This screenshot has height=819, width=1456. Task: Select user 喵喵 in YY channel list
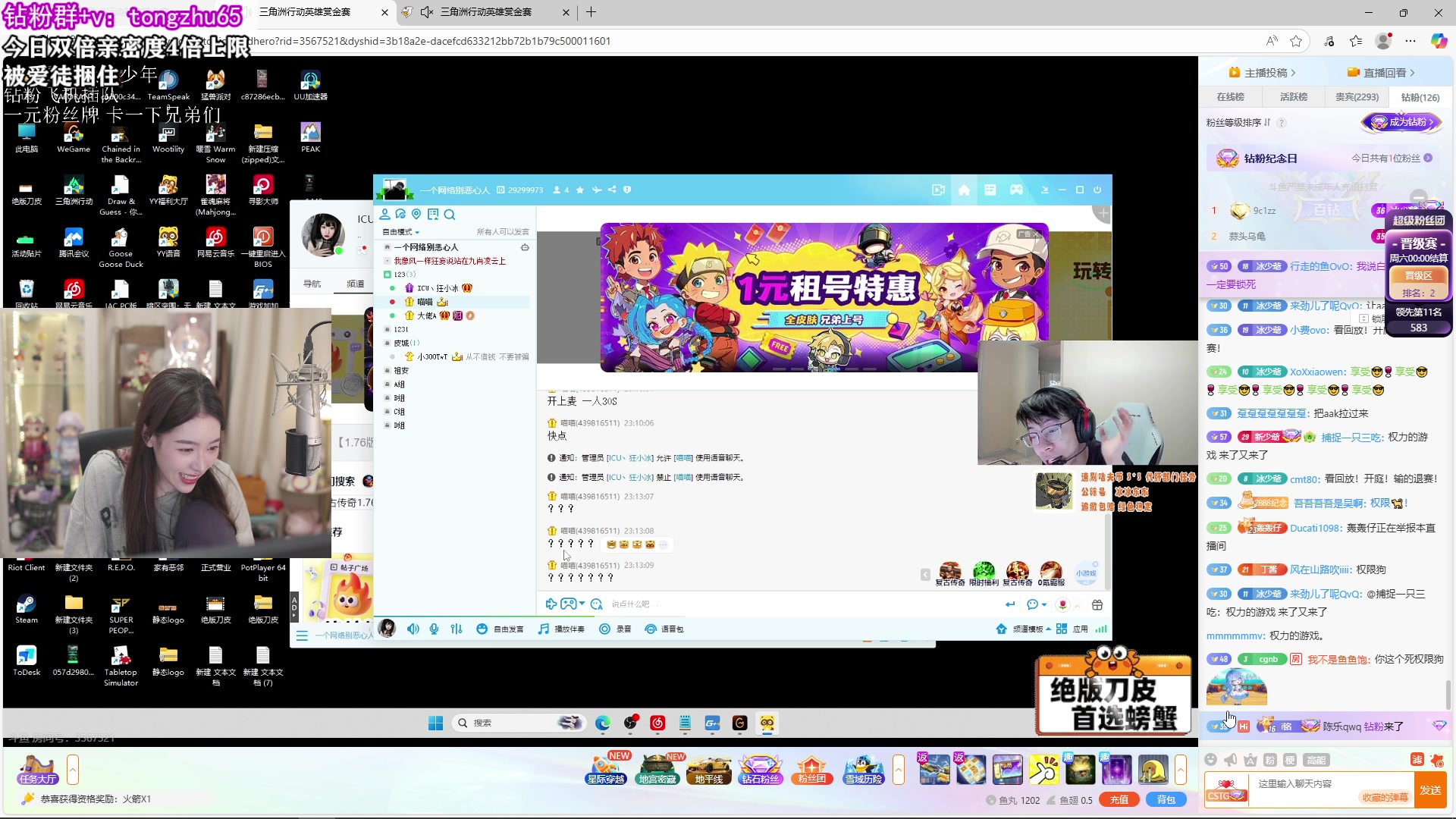tap(425, 302)
